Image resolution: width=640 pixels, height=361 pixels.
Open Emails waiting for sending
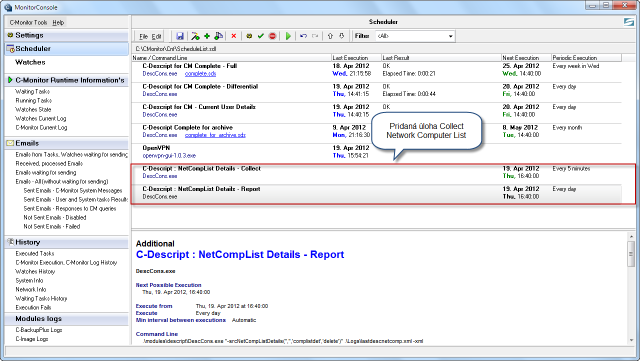[46, 172]
